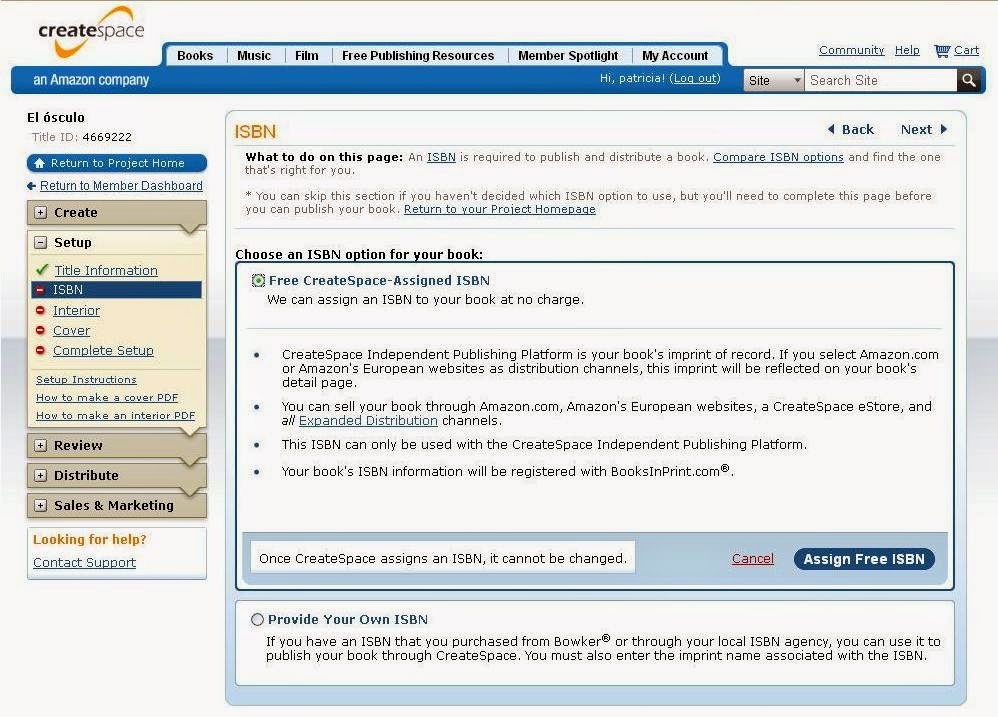Open the Cover setup step
Screen dimensions: 998x717
(71, 331)
